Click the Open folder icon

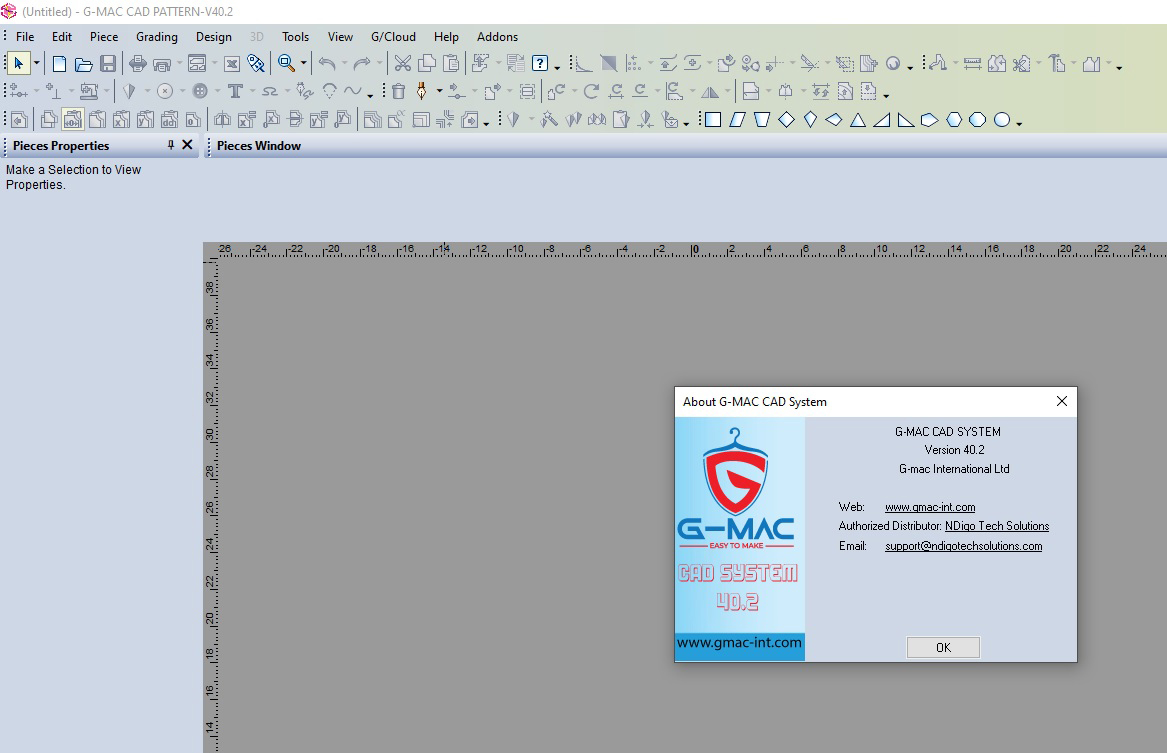pos(83,64)
